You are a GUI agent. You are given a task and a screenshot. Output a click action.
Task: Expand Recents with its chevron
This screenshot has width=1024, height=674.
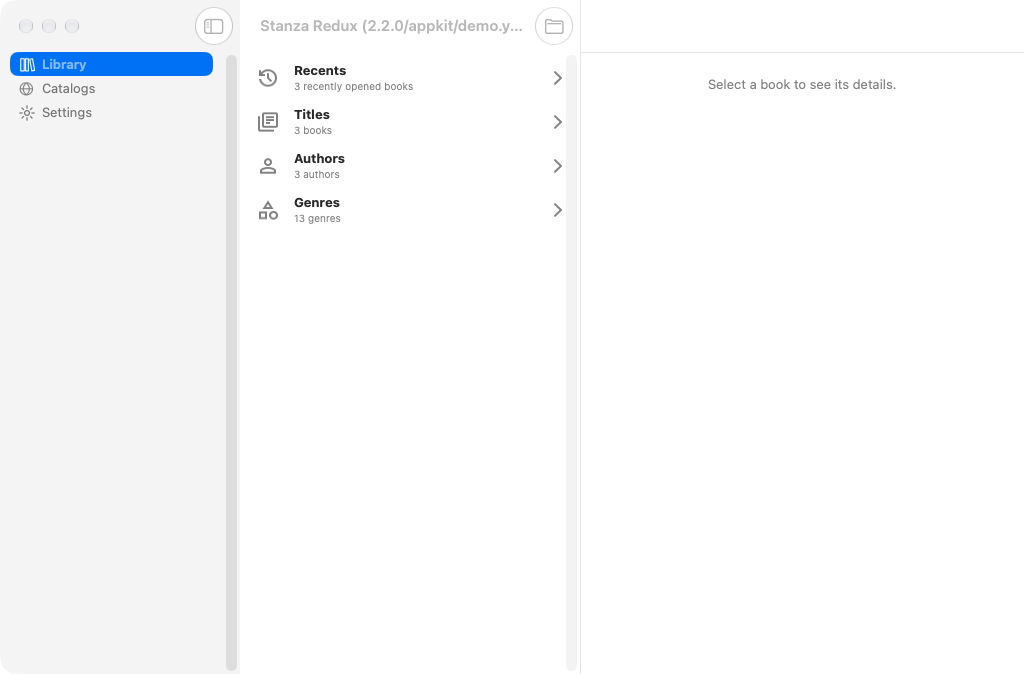557,78
